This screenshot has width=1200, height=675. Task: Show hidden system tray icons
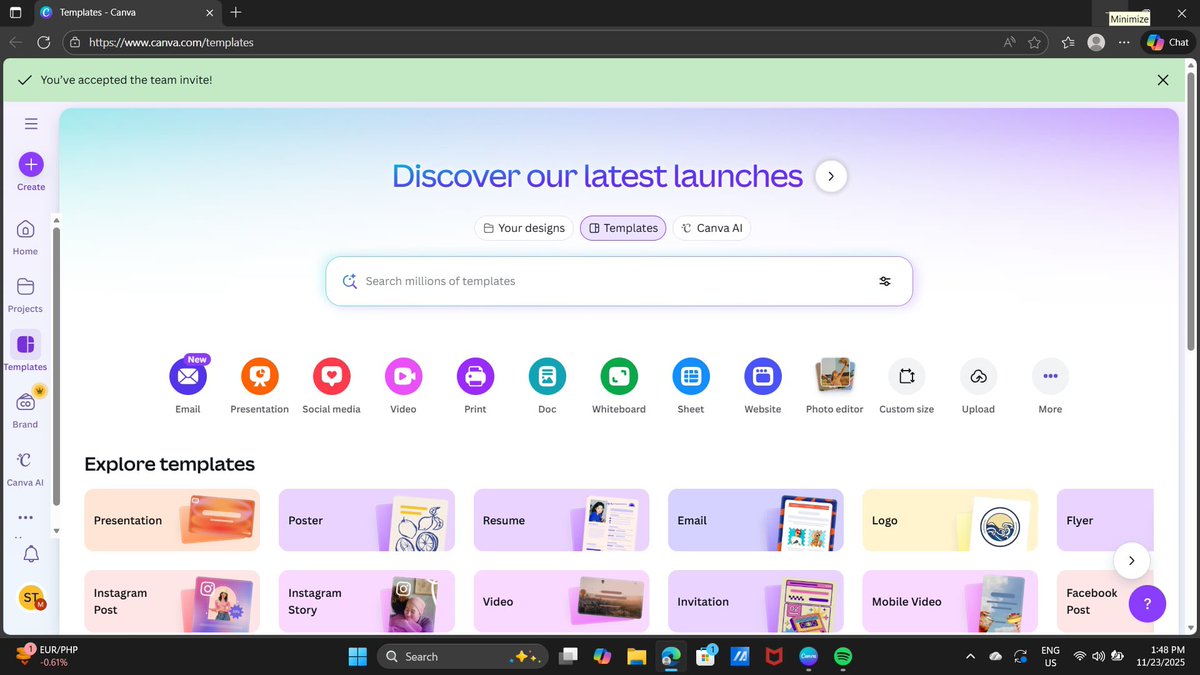(970, 656)
